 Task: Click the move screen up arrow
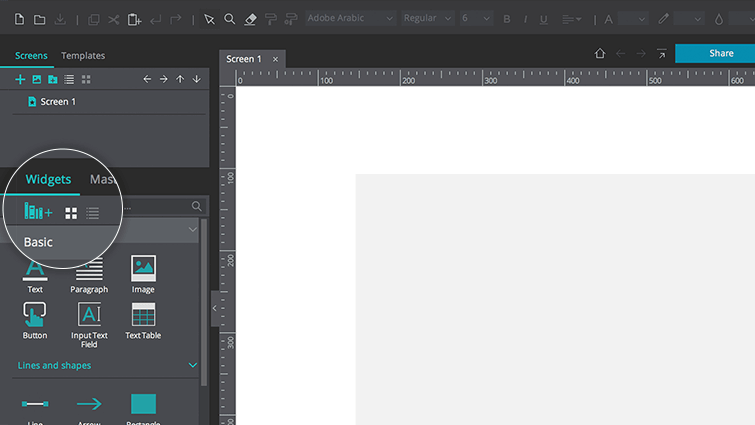pyautogui.click(x=180, y=79)
